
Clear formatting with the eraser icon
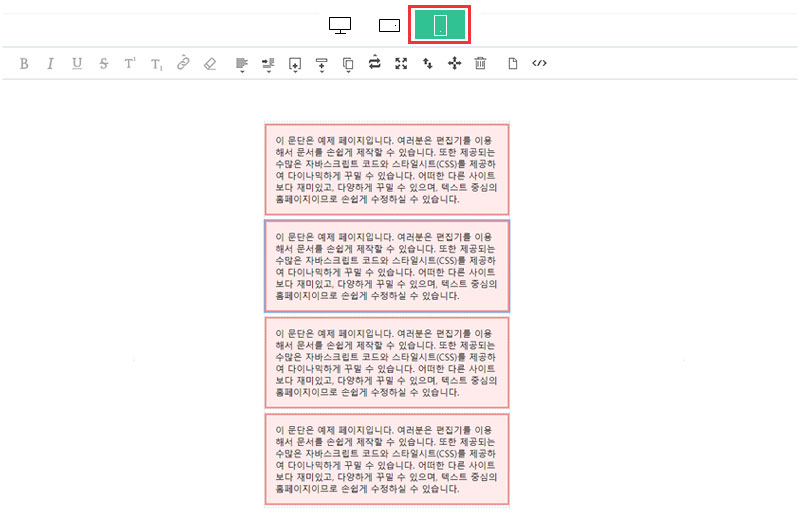click(x=209, y=64)
